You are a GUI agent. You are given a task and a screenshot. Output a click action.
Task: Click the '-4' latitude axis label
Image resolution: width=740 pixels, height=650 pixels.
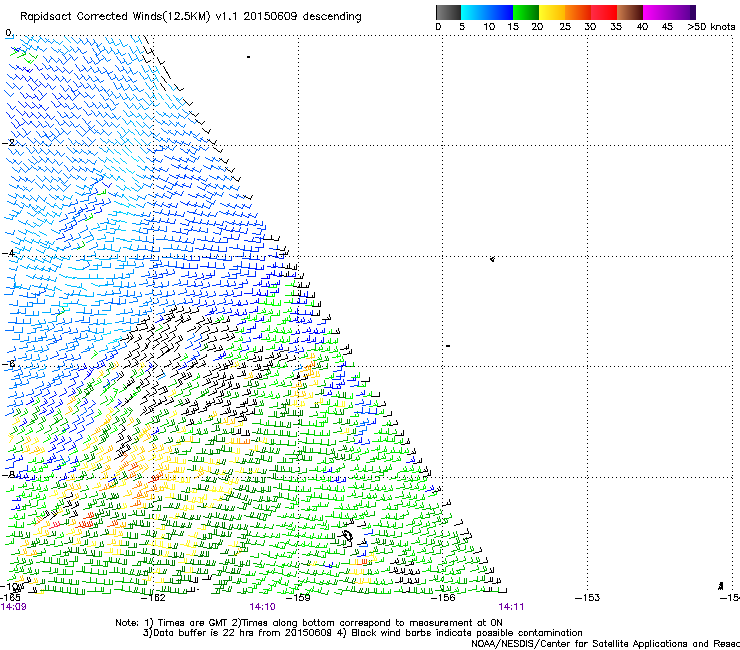click(x=8, y=253)
